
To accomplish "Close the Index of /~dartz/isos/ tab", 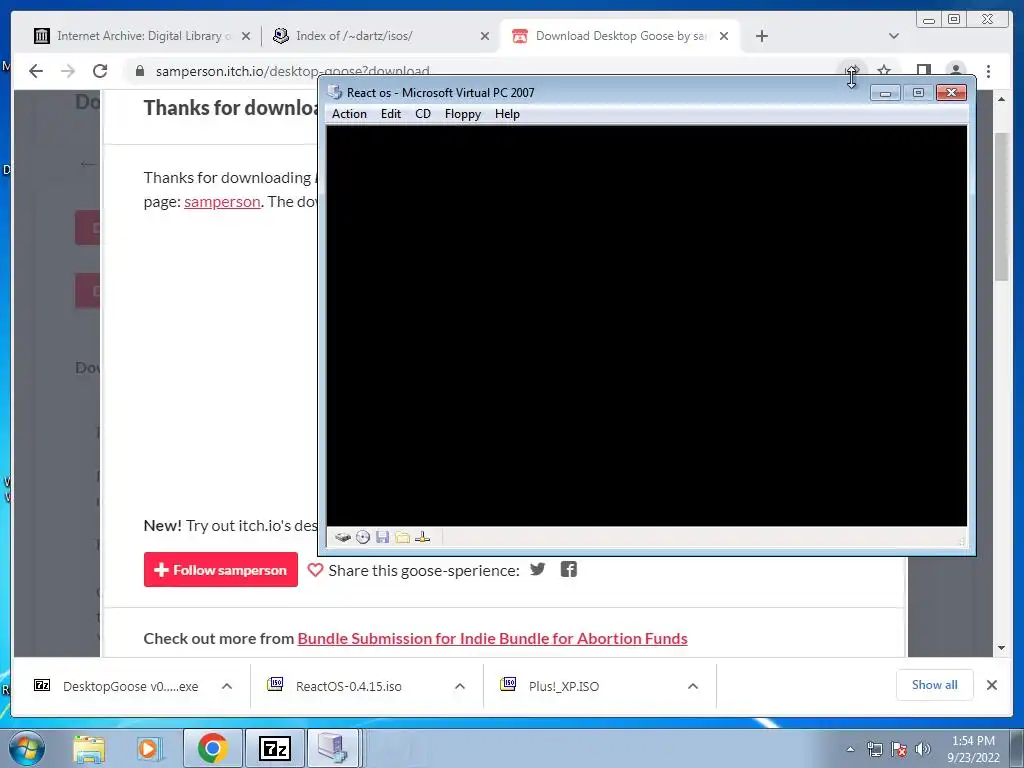I will [x=485, y=37].
